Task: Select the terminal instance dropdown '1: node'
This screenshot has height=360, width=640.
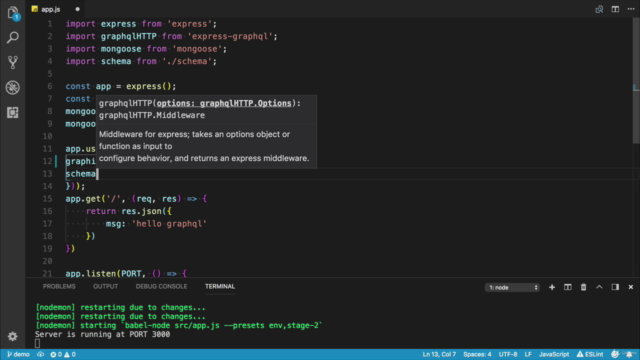Action: pyautogui.click(x=512, y=287)
